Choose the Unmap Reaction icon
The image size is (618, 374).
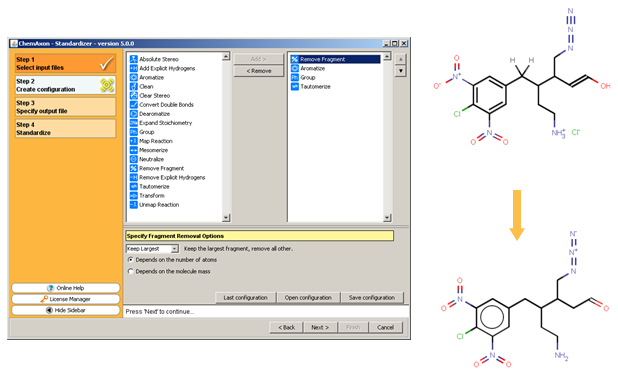(x=134, y=205)
